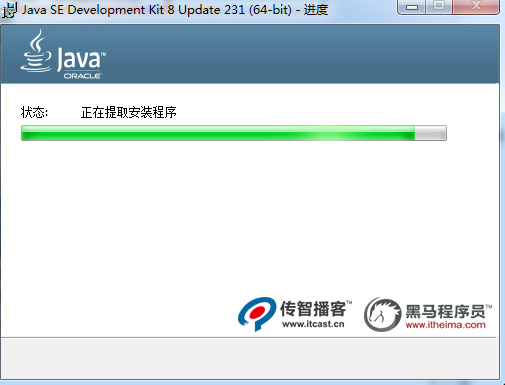Click the status text 正在提取安装程序
Viewport: 505px width, 385px height.
[129, 113]
